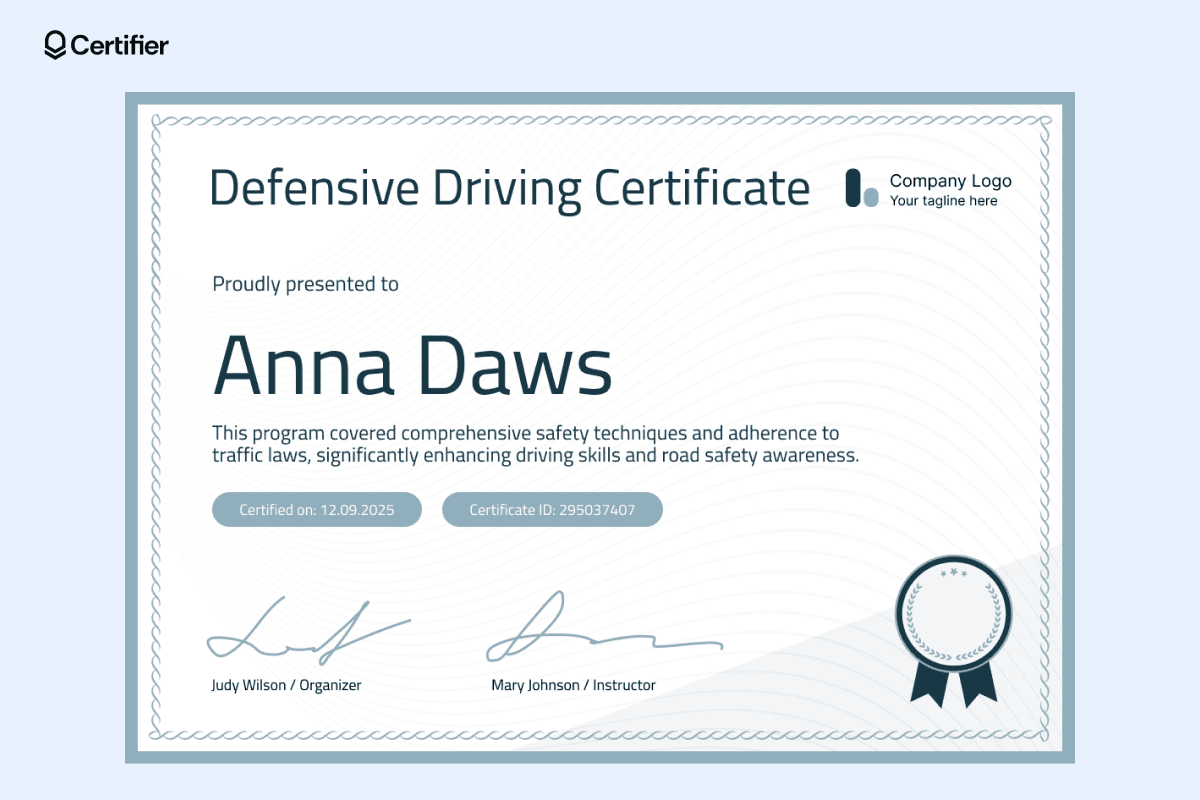
Task: Click the right ribbon tail of badge
Action: (980, 686)
